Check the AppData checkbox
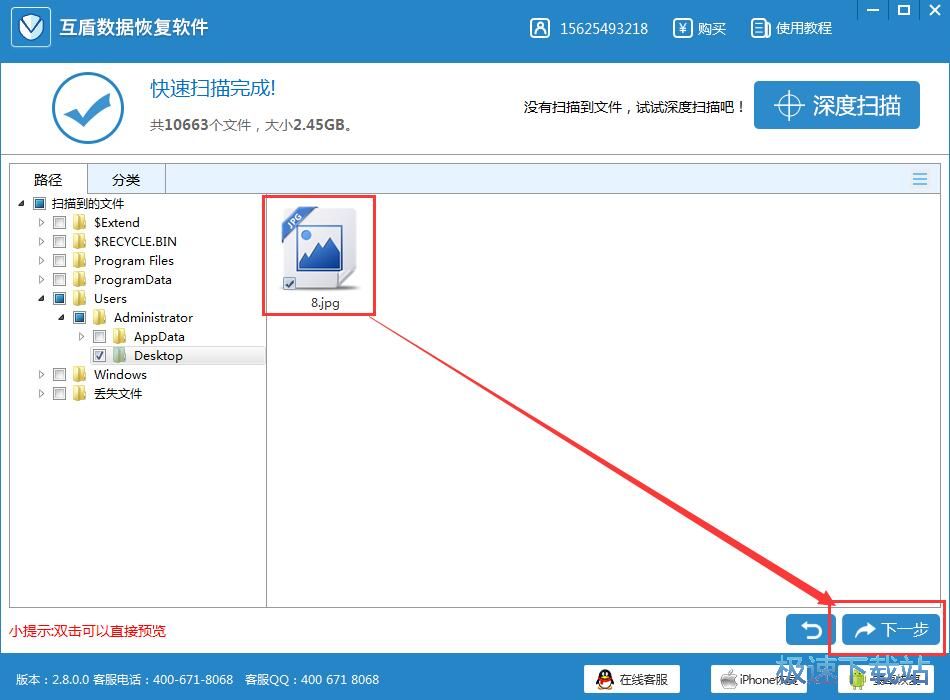Viewport: 950px width, 700px height. (99, 336)
